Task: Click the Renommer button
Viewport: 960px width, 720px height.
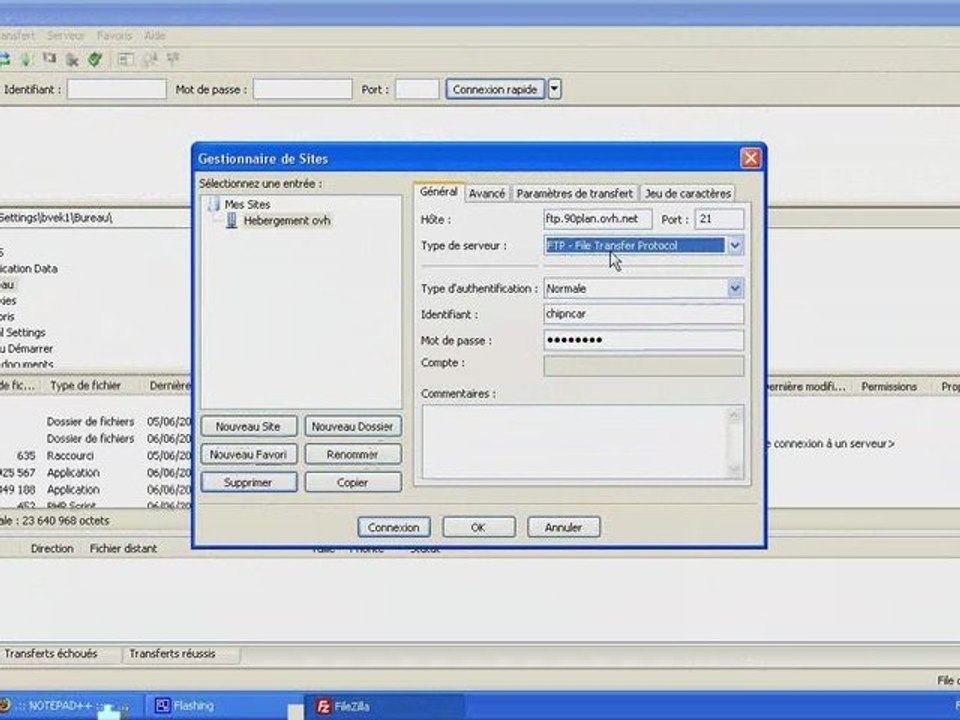Action: (x=353, y=455)
